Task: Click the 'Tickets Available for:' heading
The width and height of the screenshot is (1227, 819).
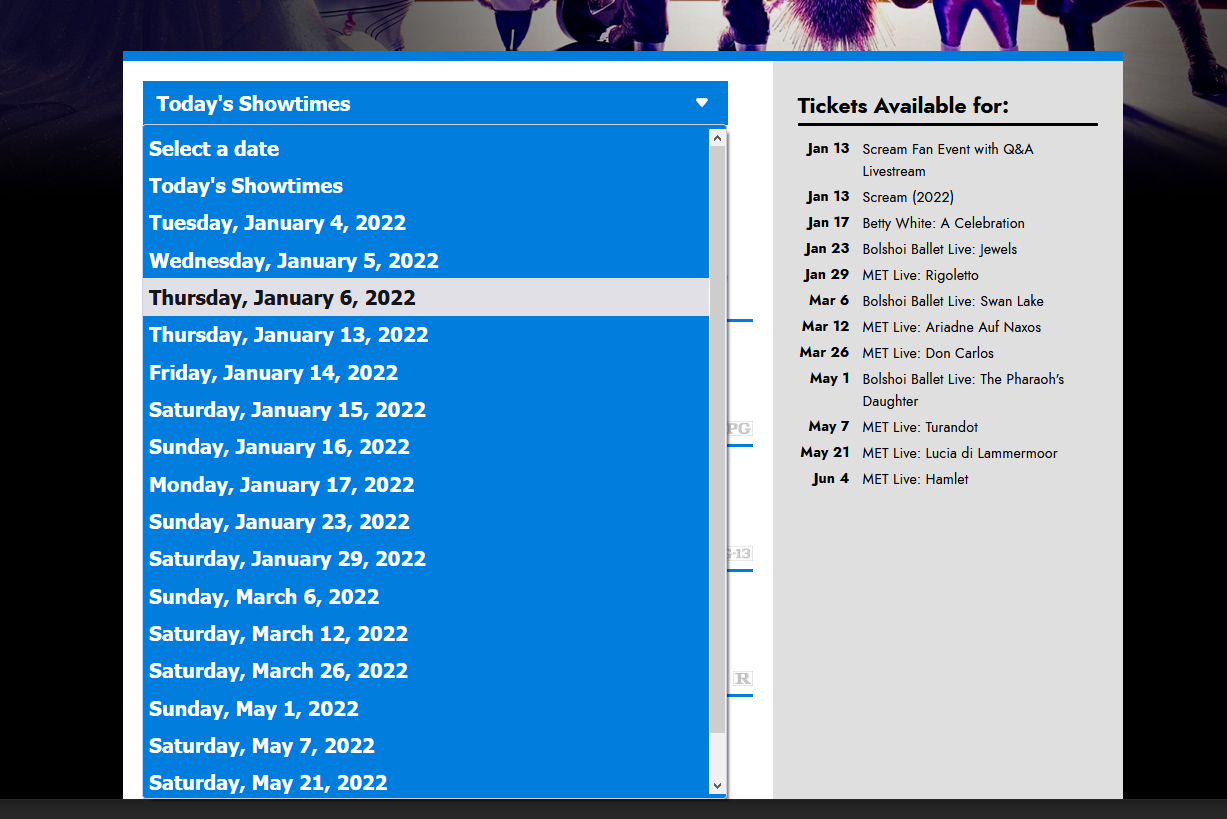Action: pos(903,106)
